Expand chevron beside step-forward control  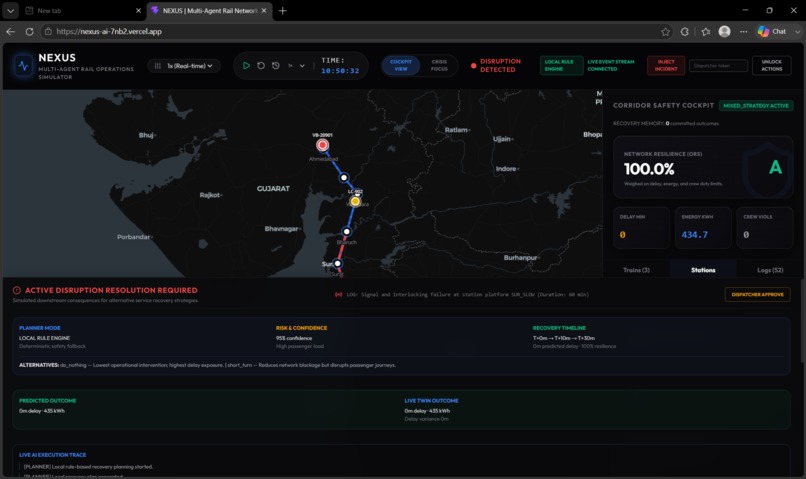tap(302, 66)
